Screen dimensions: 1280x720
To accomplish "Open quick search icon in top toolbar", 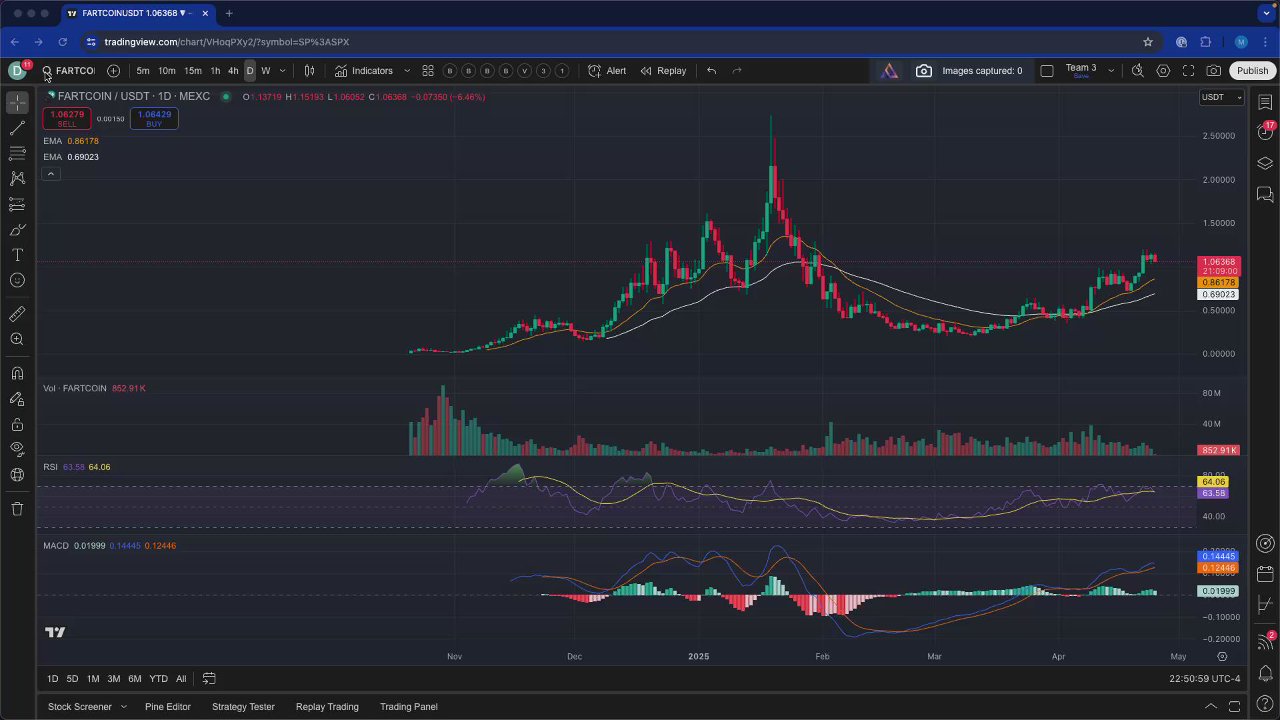I will click(1138, 71).
